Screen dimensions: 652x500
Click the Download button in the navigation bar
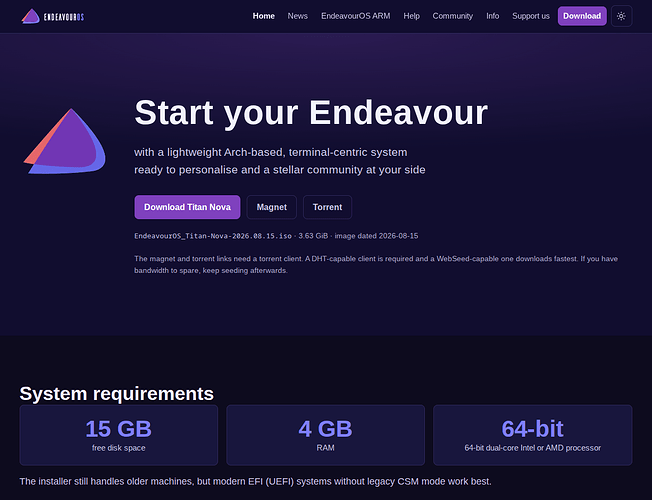[582, 16]
